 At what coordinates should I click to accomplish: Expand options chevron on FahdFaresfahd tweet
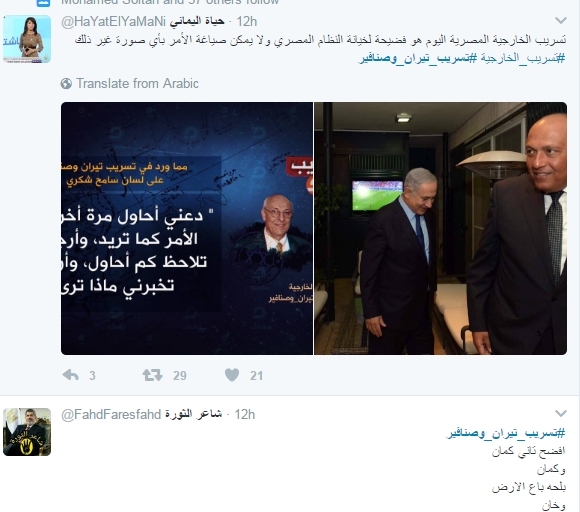point(561,413)
